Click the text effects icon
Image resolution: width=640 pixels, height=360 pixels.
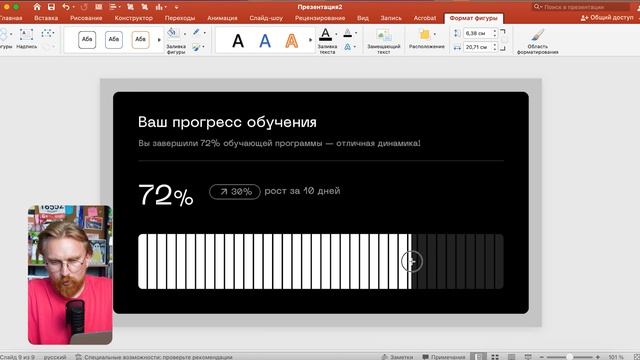click(347, 47)
